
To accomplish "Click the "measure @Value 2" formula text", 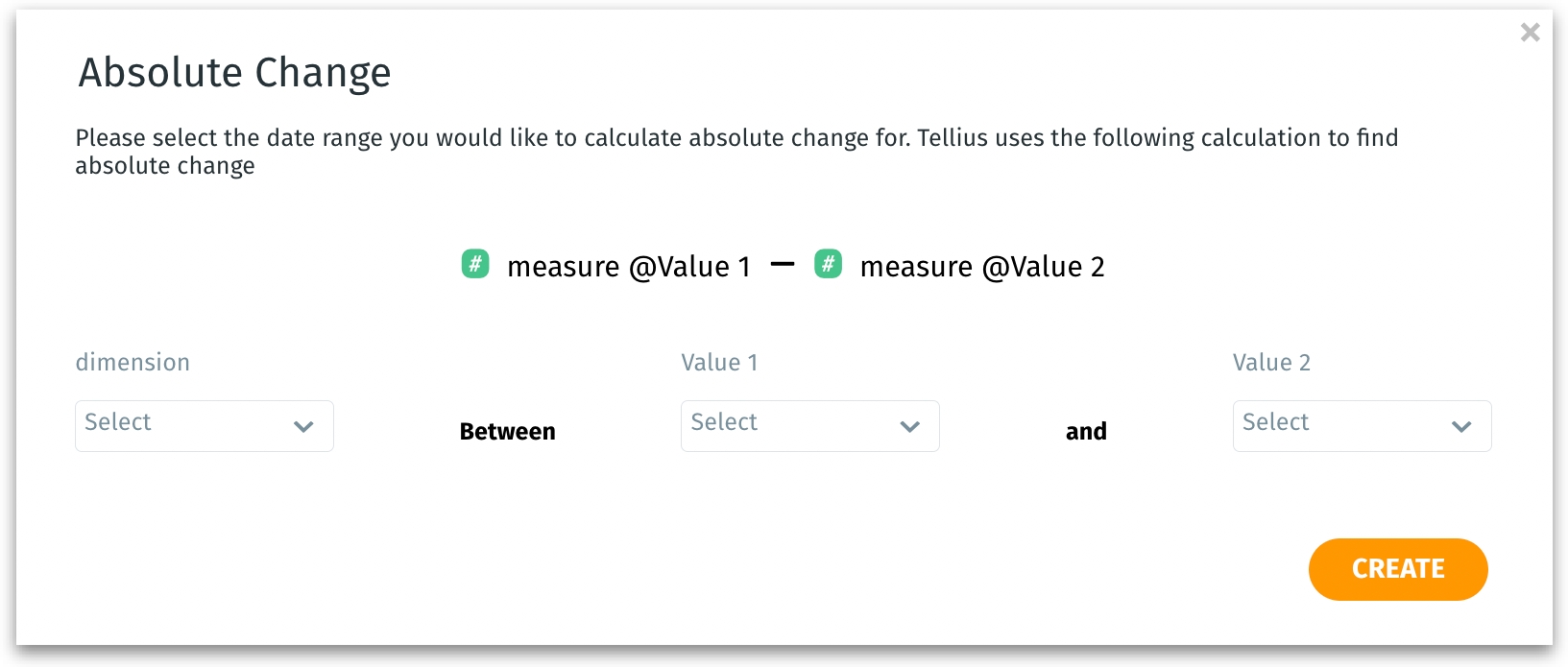I will (x=981, y=267).
